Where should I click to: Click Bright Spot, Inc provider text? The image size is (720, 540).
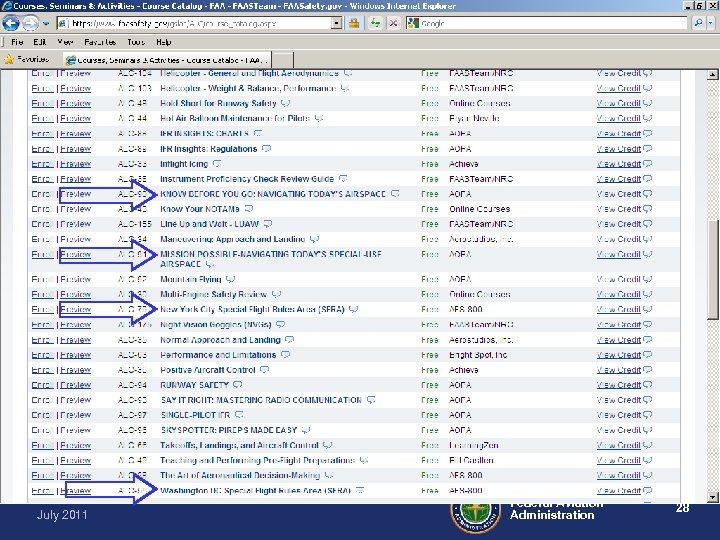478,355
